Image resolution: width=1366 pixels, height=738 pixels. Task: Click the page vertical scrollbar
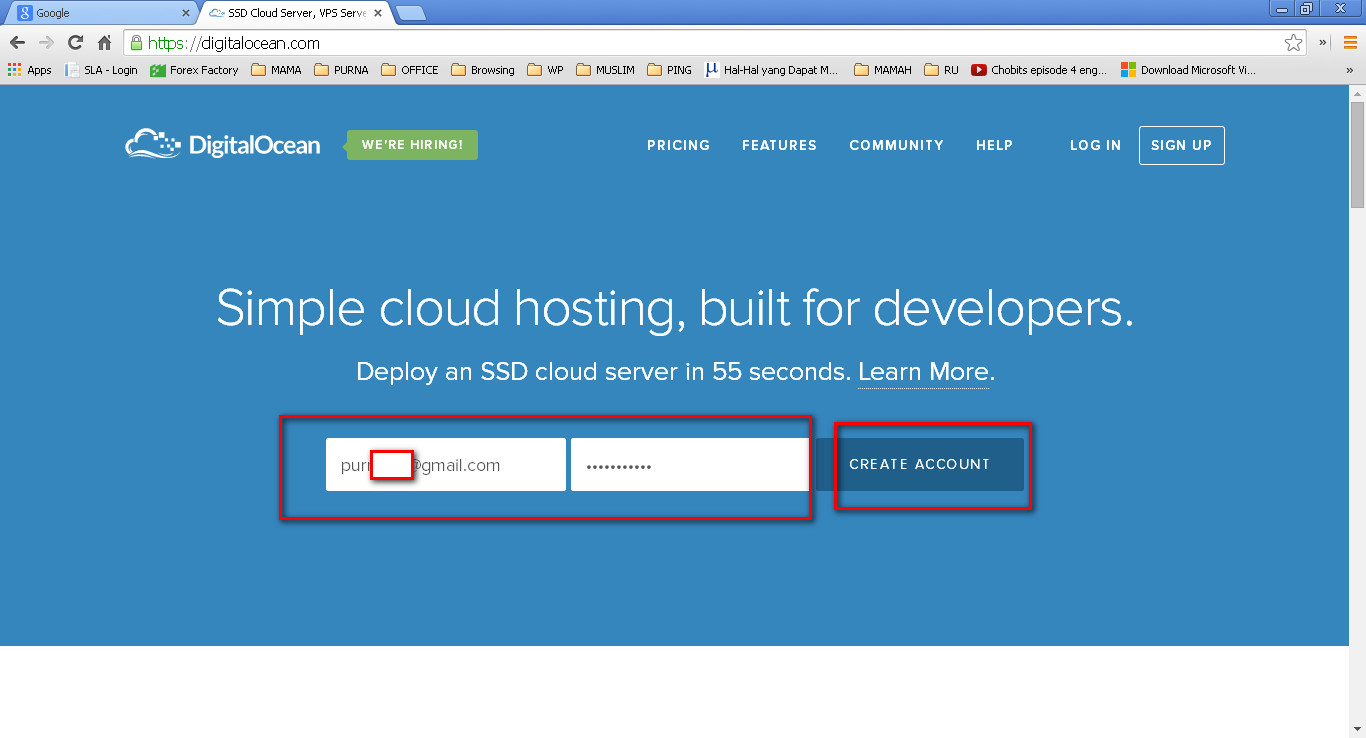(1357, 410)
